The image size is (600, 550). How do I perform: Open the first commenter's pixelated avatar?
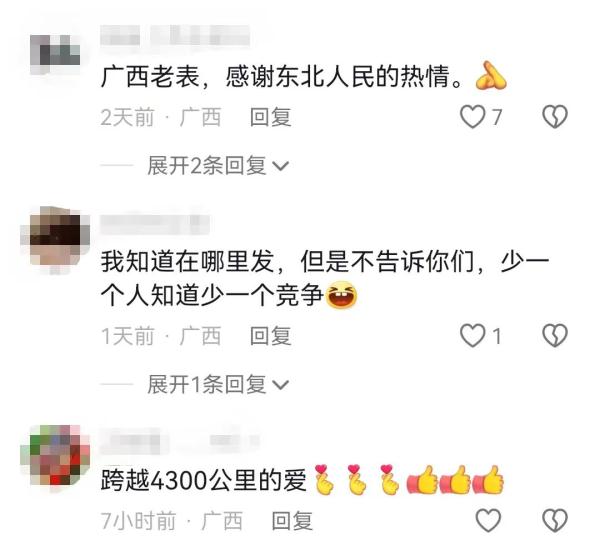pos(55,54)
